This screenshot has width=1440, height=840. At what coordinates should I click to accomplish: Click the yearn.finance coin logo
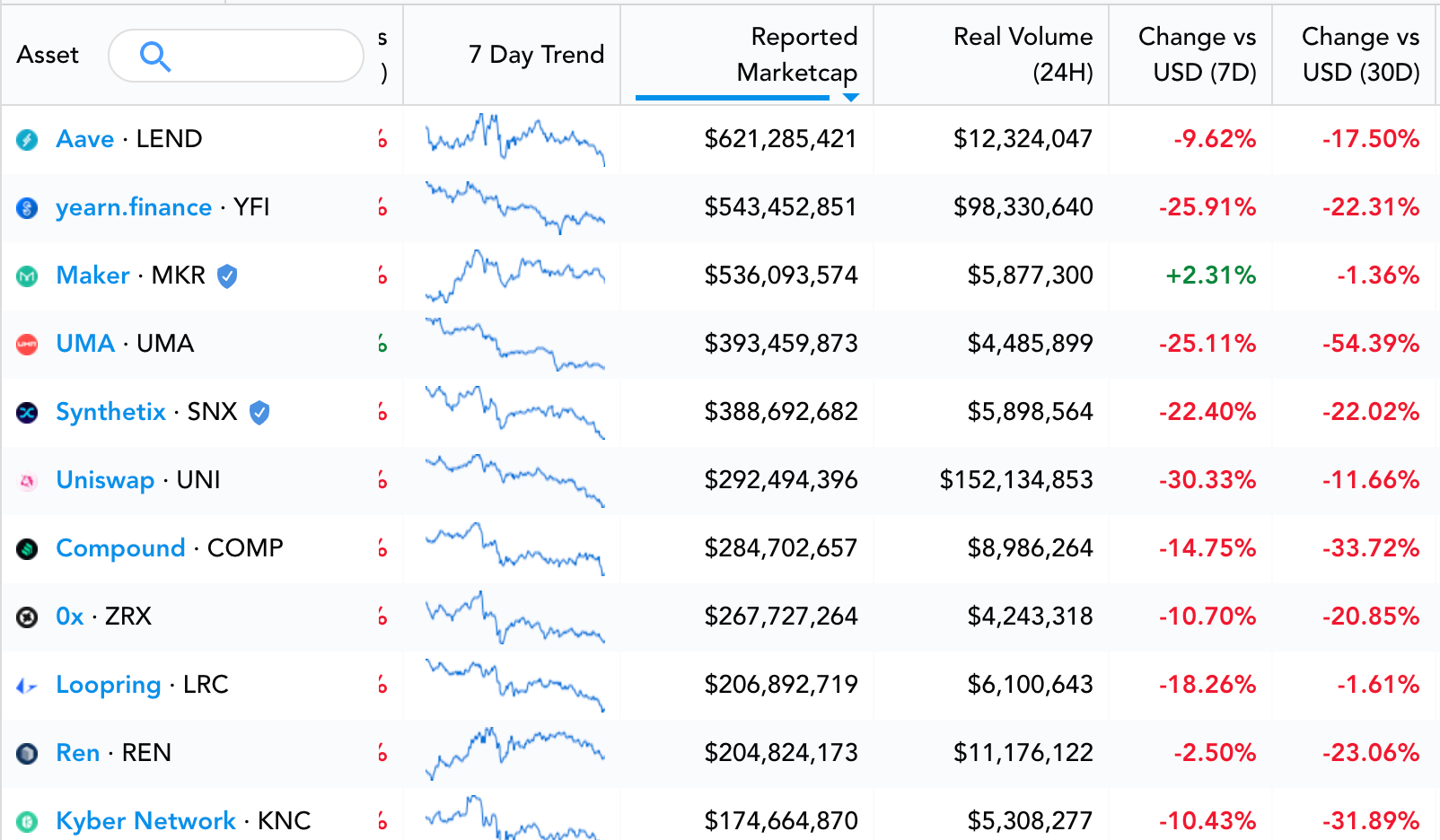coord(28,208)
